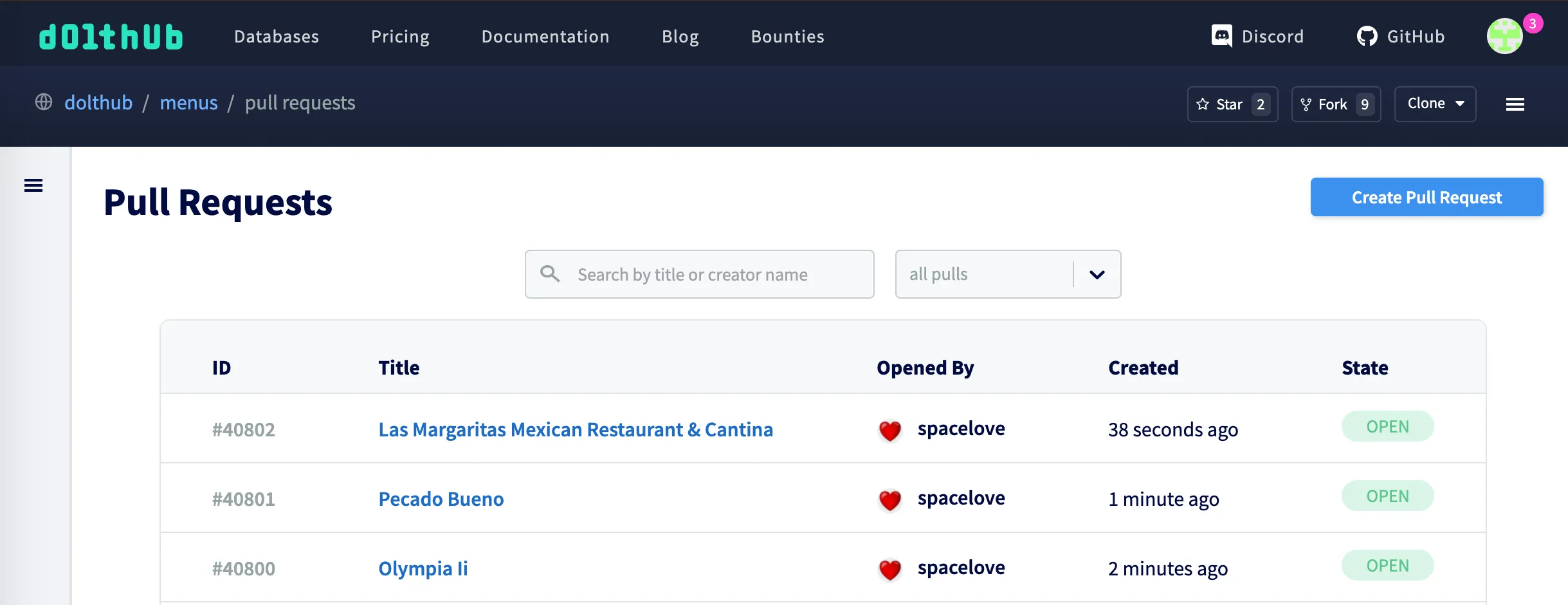Expand the Clone dropdown
This screenshot has width=1568, height=605.
click(x=1435, y=104)
